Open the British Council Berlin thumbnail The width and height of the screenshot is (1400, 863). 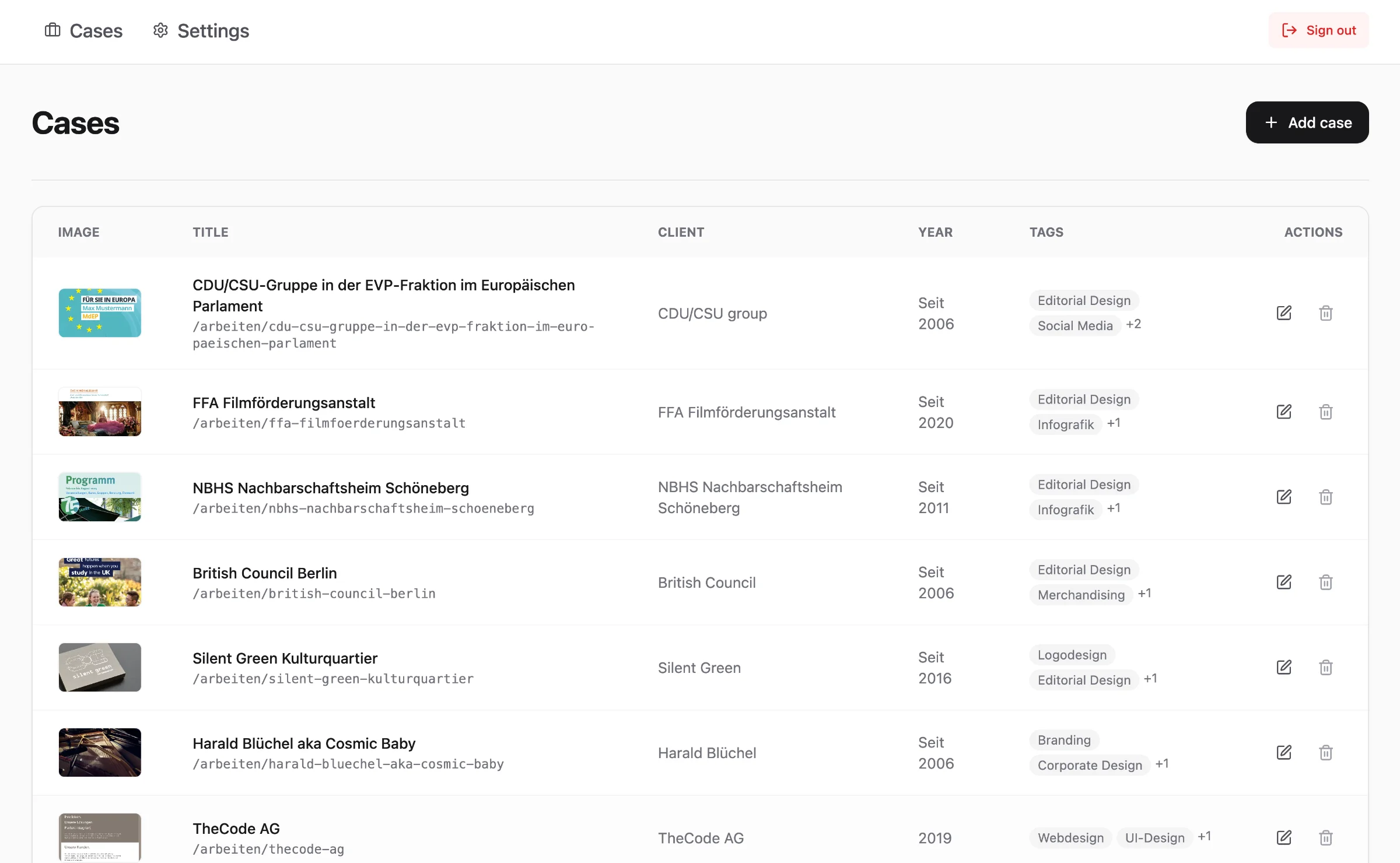click(x=100, y=582)
